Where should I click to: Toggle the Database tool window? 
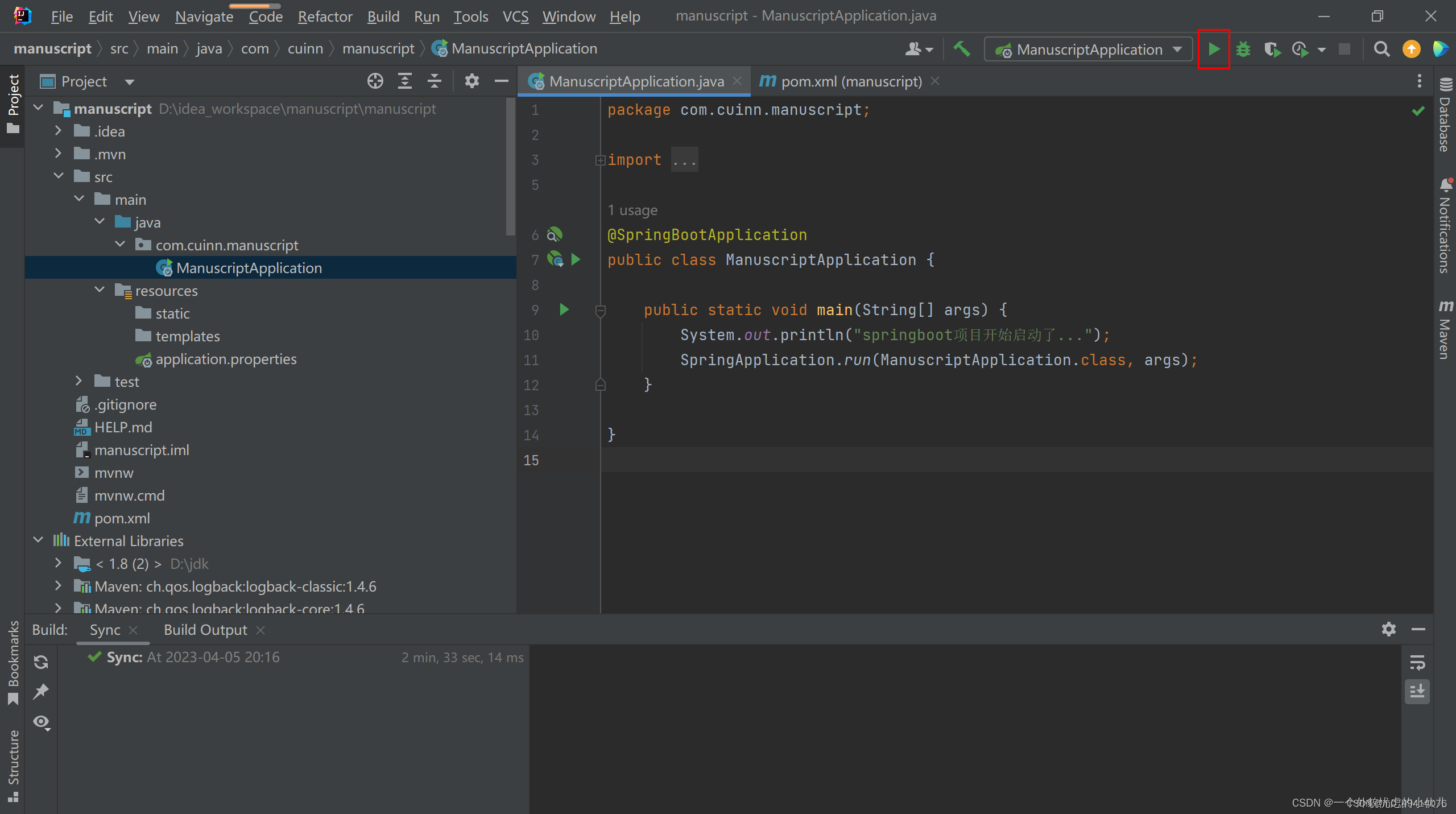coord(1445,115)
